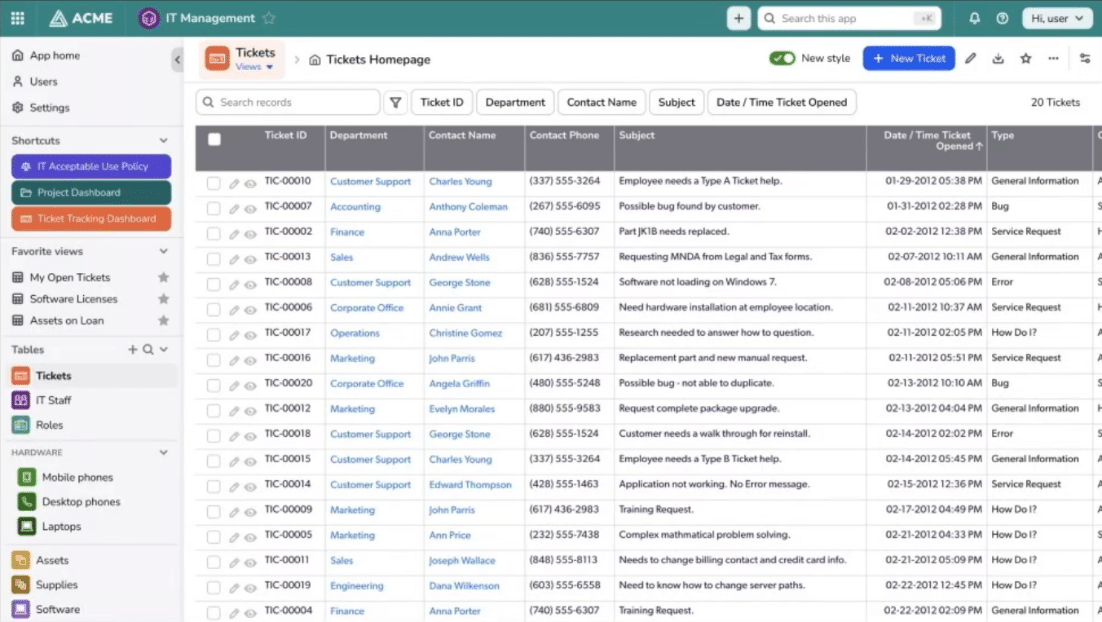Open the Ticket Tracking Dashboard shortcut
Viewport: 1102px width, 622px height.
click(91, 219)
